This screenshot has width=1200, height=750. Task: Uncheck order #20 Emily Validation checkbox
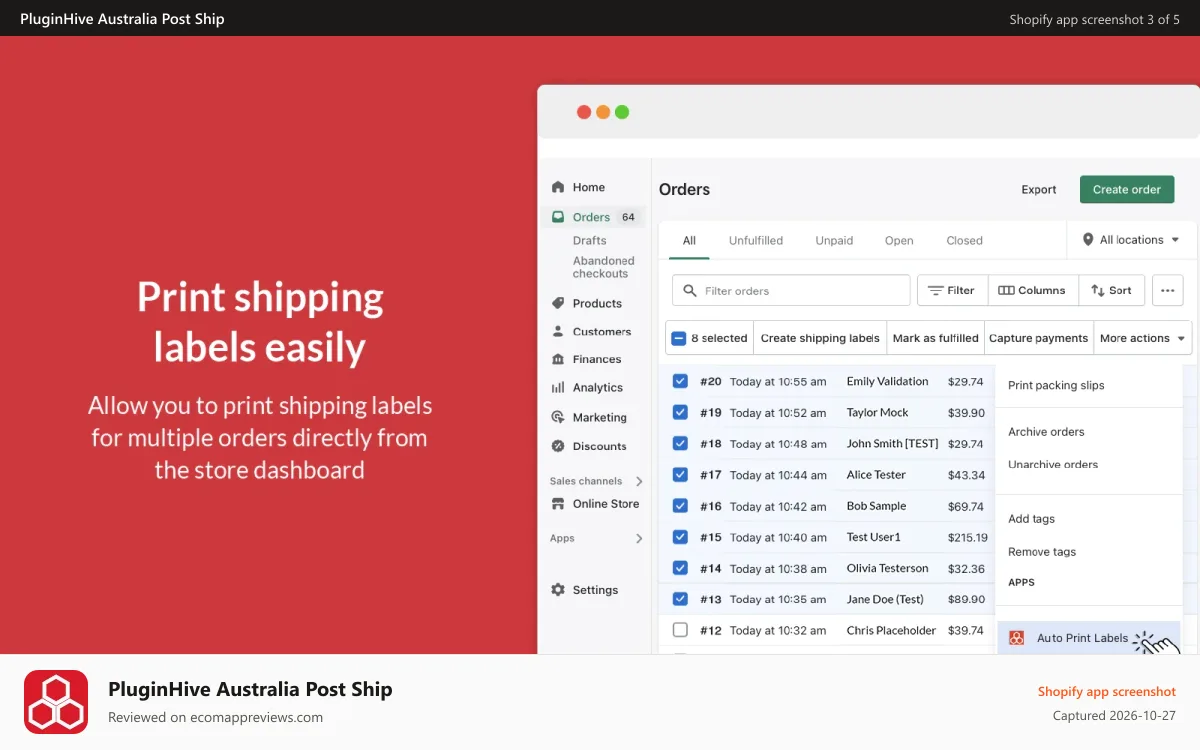pos(680,381)
